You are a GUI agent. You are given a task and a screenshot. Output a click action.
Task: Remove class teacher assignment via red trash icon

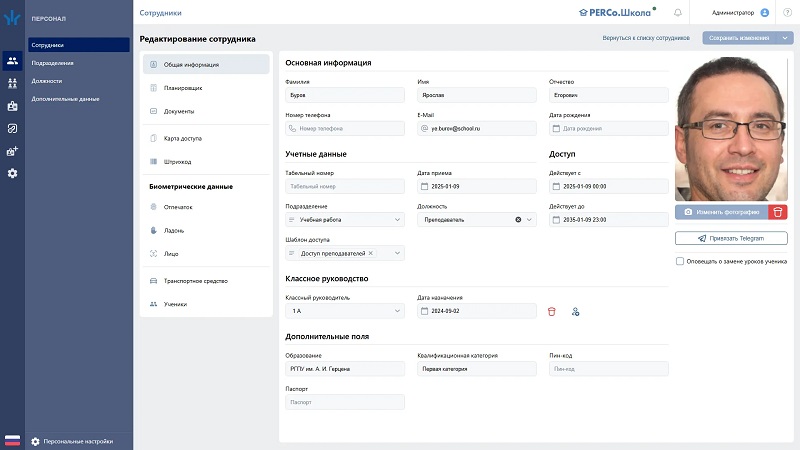coord(551,312)
